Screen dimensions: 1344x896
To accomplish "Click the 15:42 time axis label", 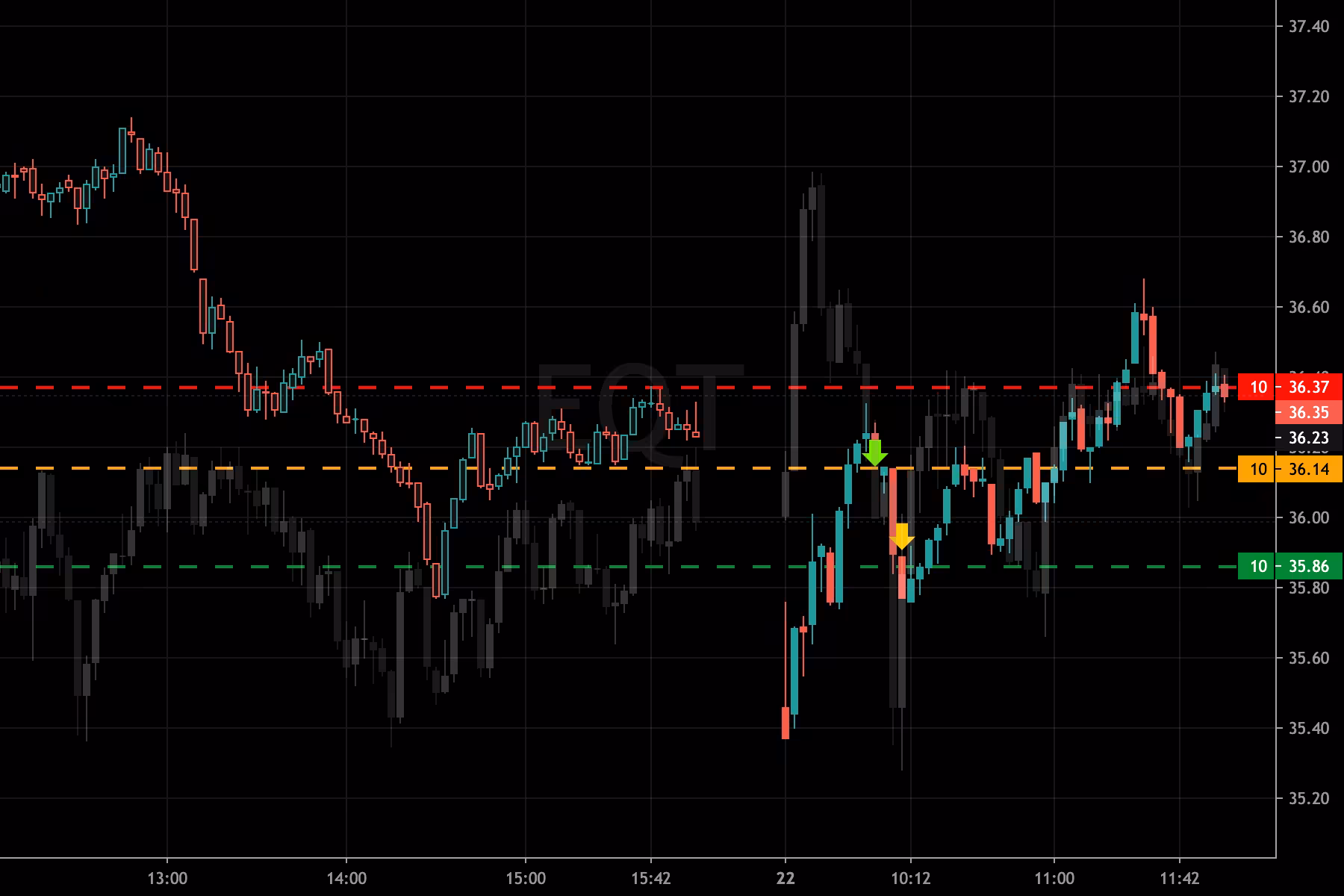I will (x=650, y=878).
